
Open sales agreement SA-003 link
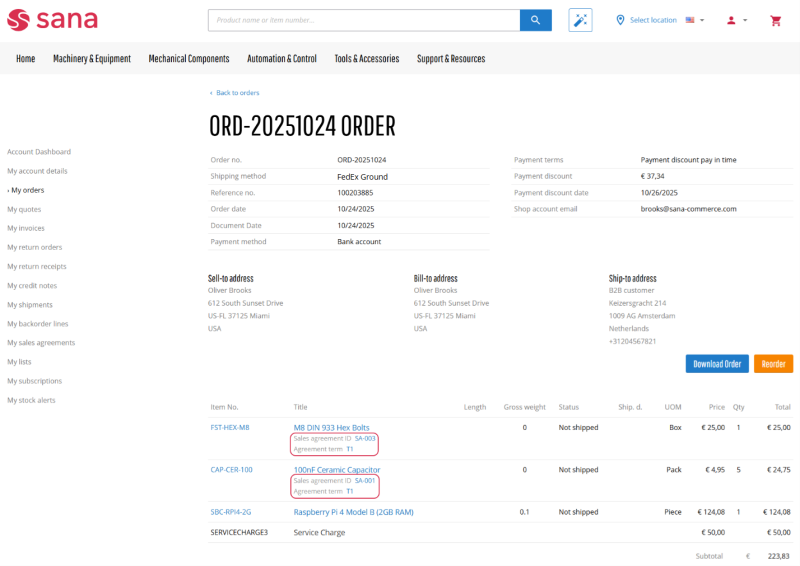tap(365, 438)
